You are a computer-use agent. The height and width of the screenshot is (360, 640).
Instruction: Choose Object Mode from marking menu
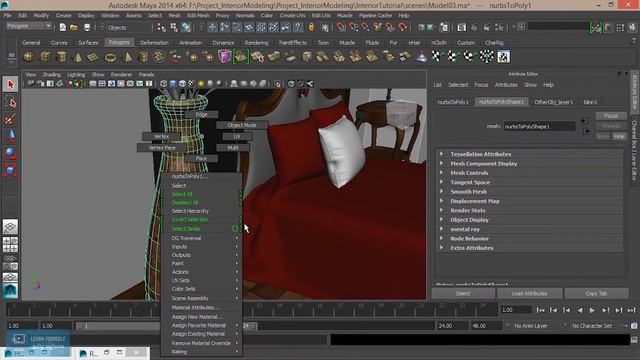(242, 125)
